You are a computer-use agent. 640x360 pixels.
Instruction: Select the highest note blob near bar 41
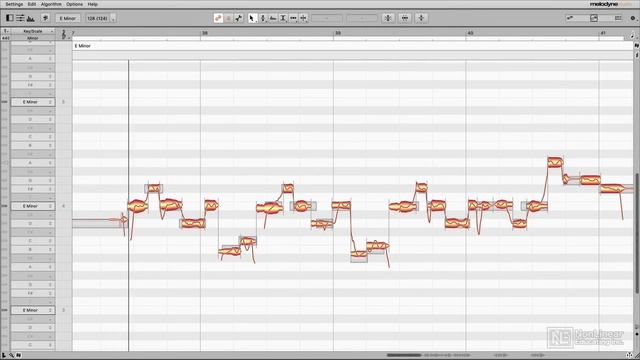(x=555, y=162)
